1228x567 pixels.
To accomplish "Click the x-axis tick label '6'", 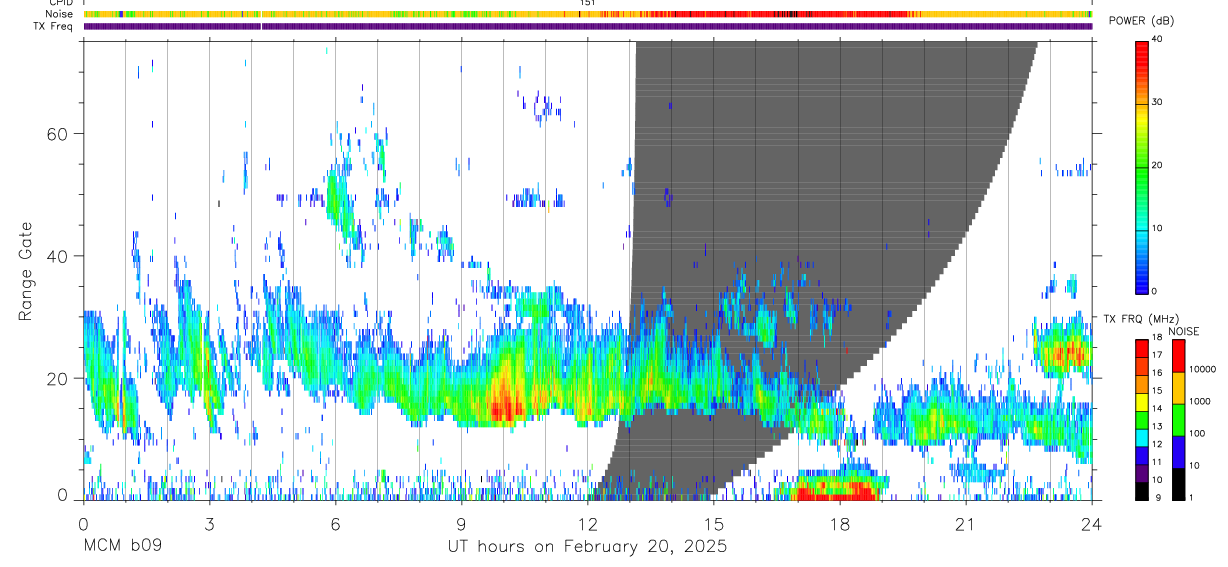I will pos(335,524).
